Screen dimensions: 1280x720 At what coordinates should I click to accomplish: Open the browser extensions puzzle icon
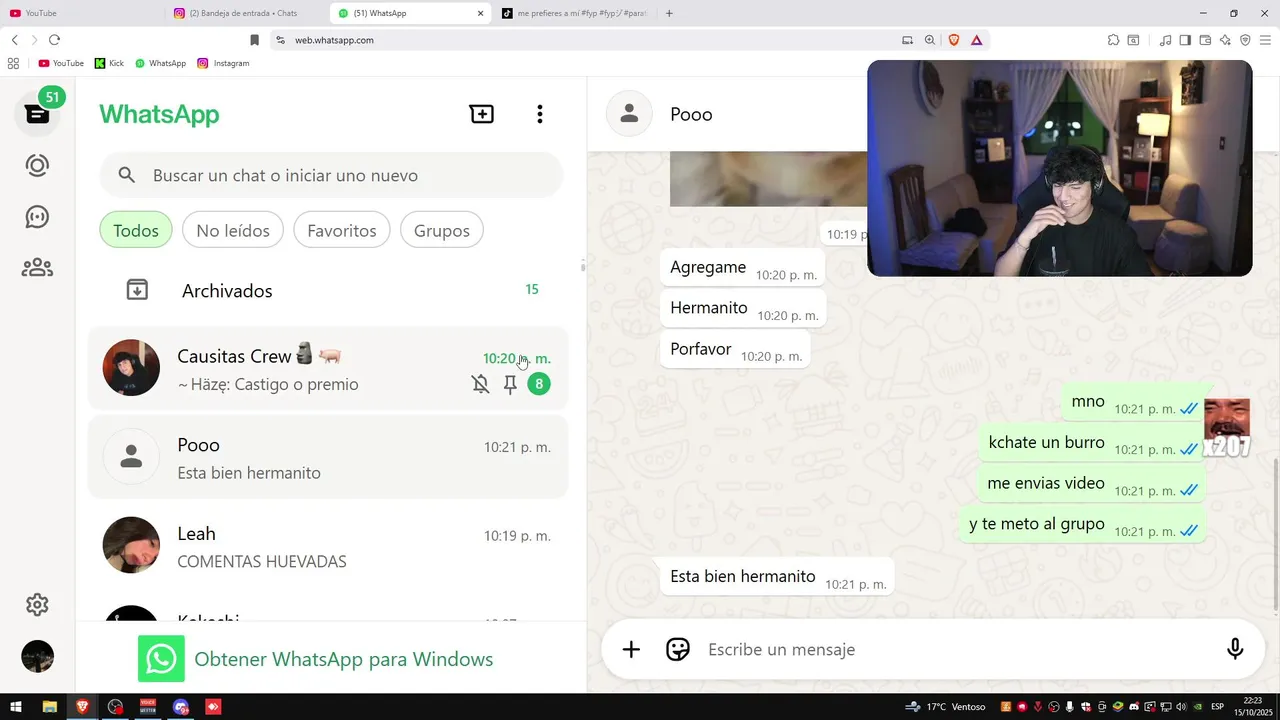1113,40
